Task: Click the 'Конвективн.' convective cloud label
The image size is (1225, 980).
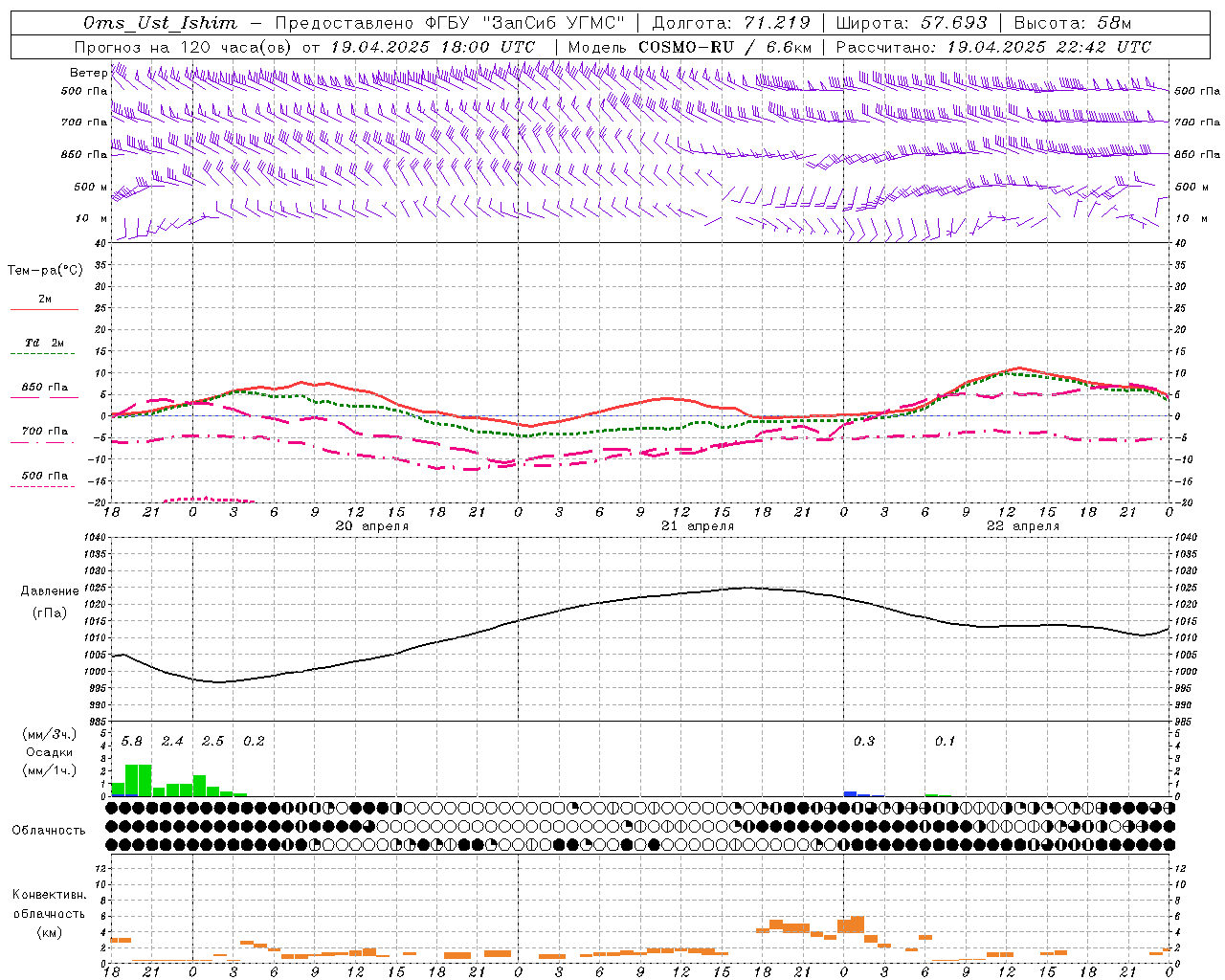Action: pos(49,895)
